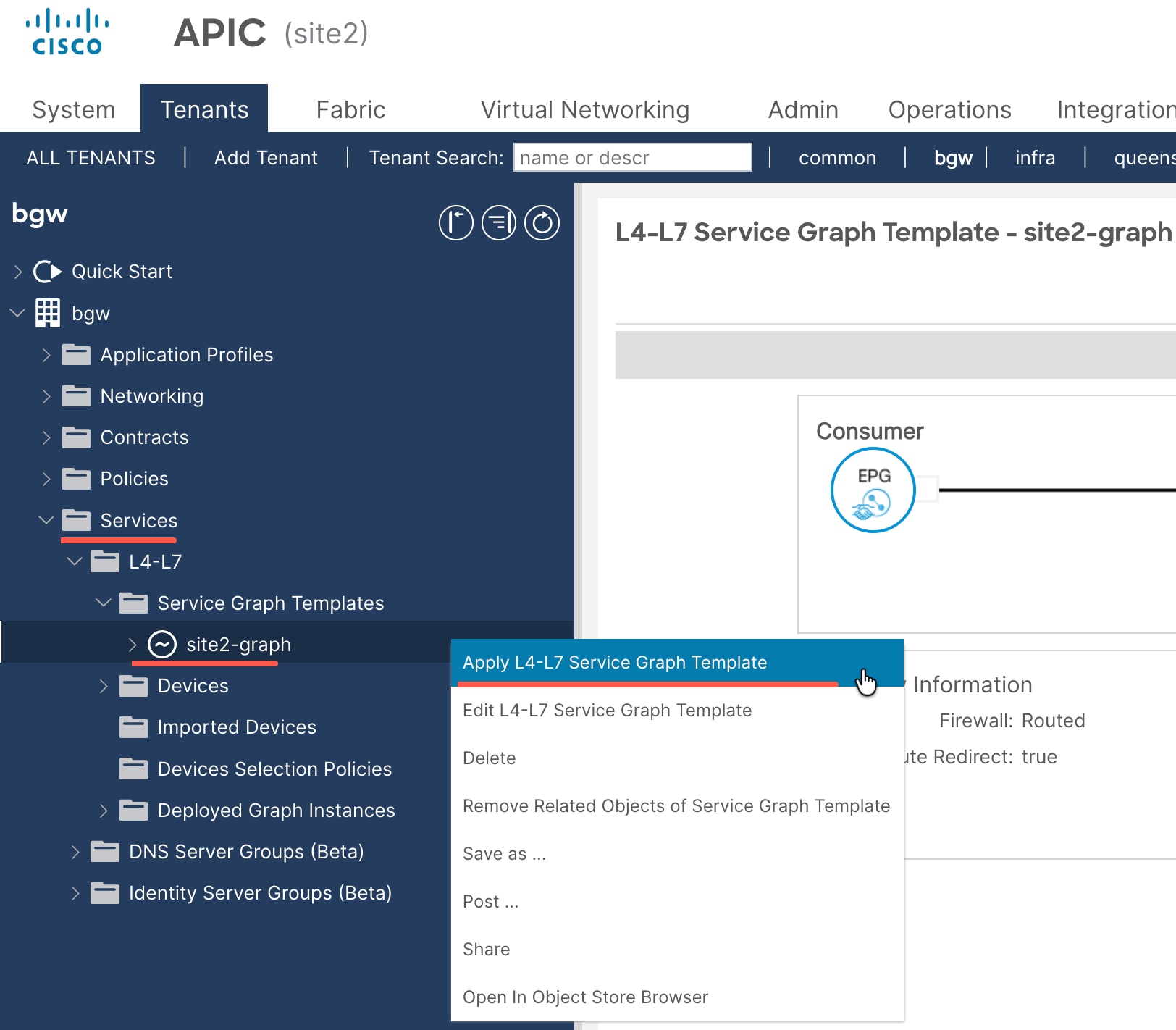Open the bgw tenant link
Viewport: 1176px width, 1030px height.
pyautogui.click(x=953, y=158)
